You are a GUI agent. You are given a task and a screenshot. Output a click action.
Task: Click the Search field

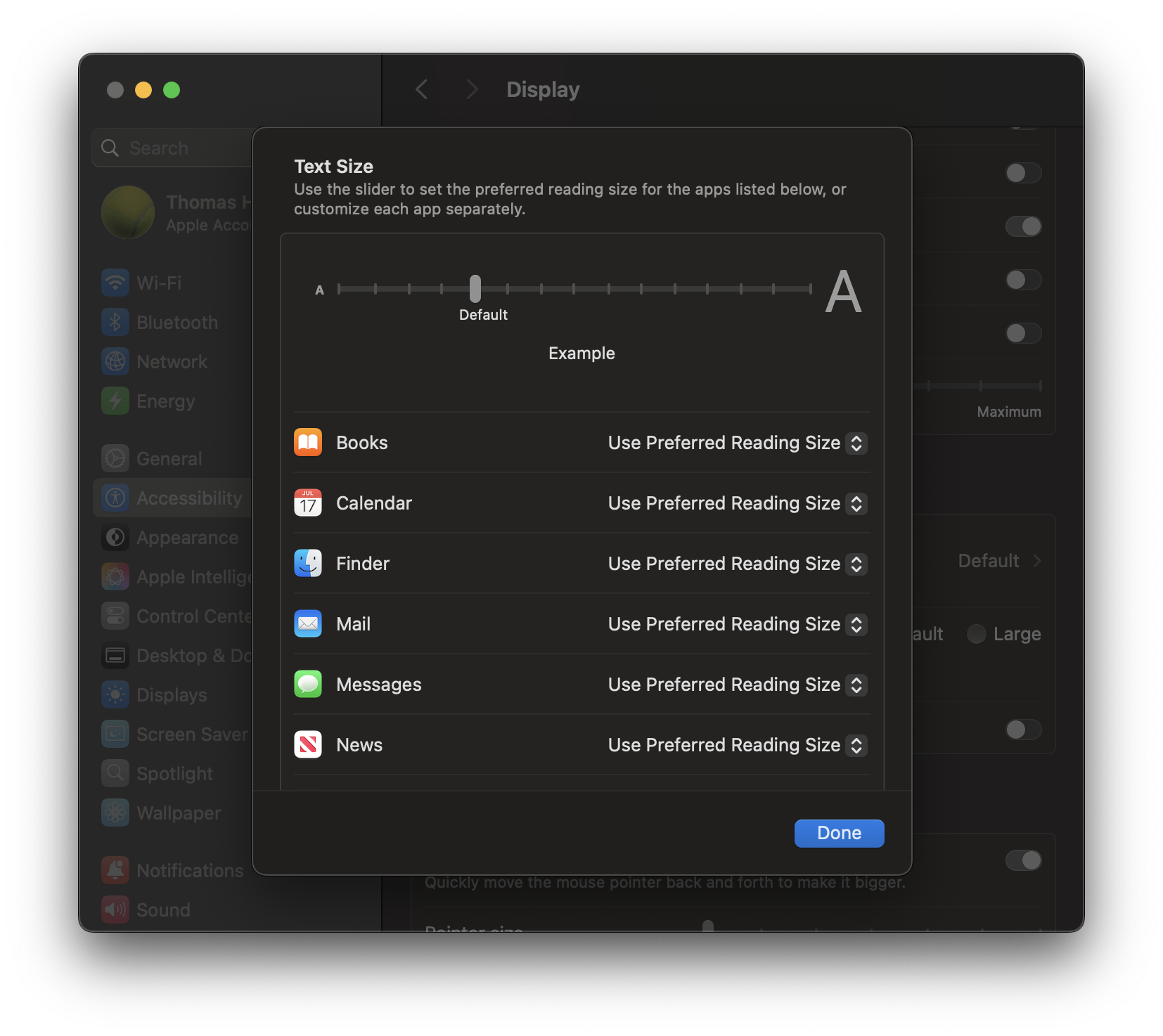pyautogui.click(x=172, y=148)
